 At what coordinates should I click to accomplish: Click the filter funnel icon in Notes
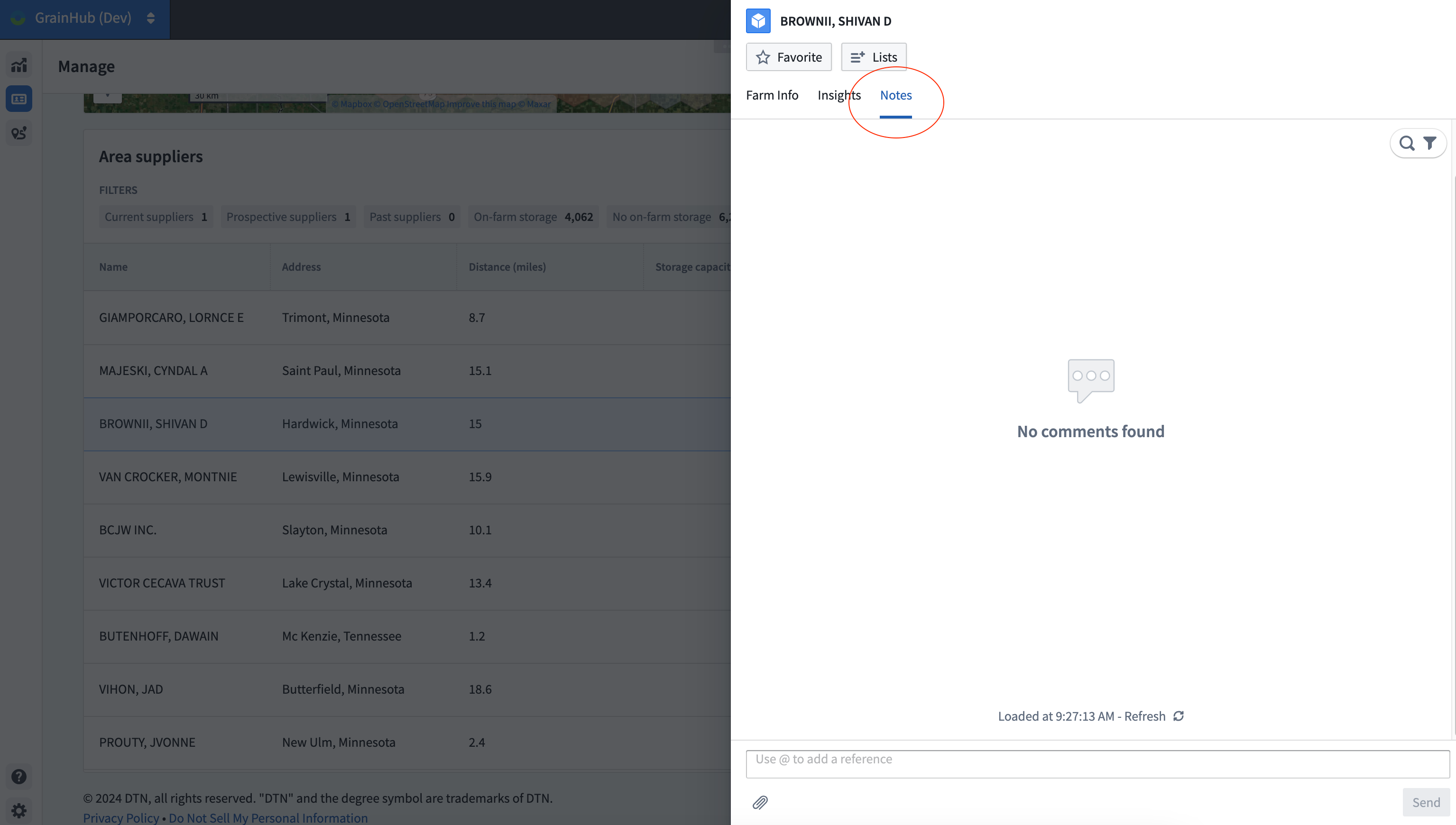click(x=1430, y=143)
